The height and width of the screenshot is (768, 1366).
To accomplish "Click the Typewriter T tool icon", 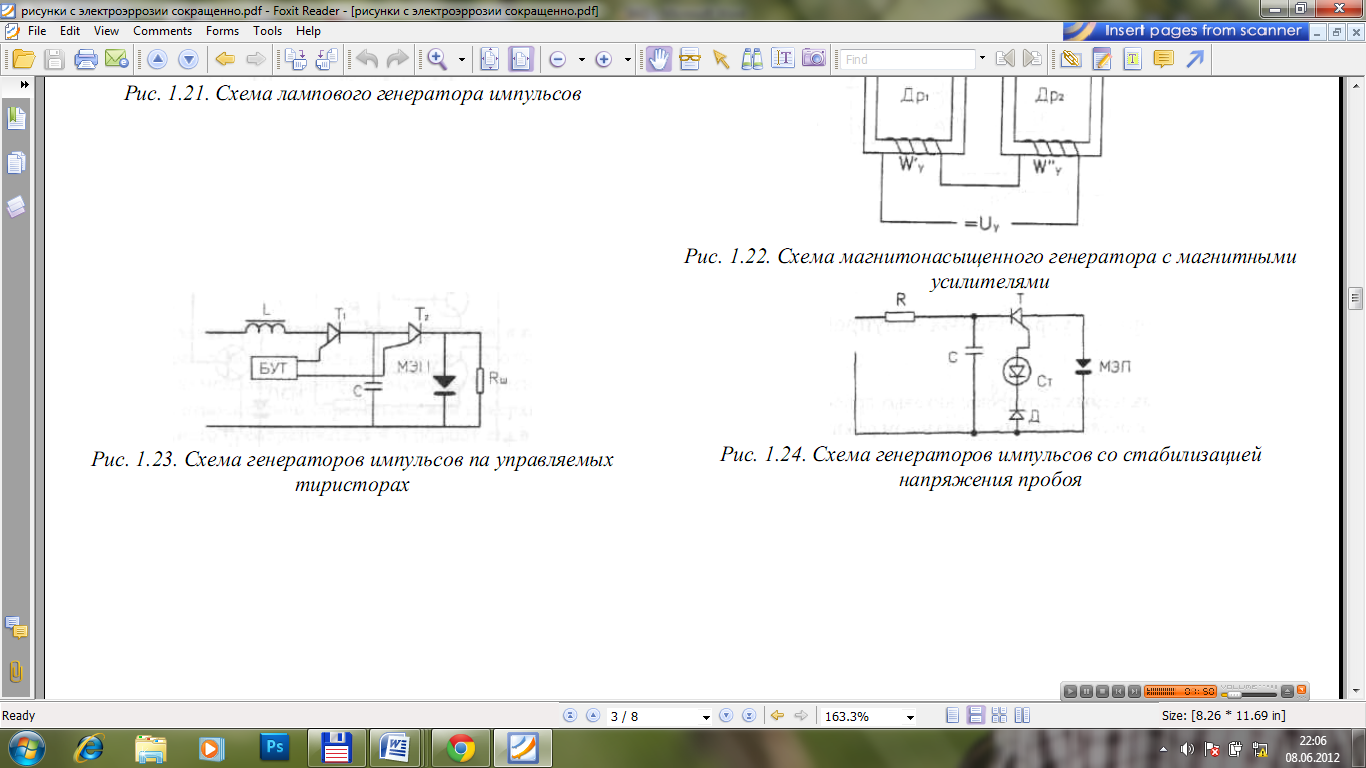I will coord(1132,59).
